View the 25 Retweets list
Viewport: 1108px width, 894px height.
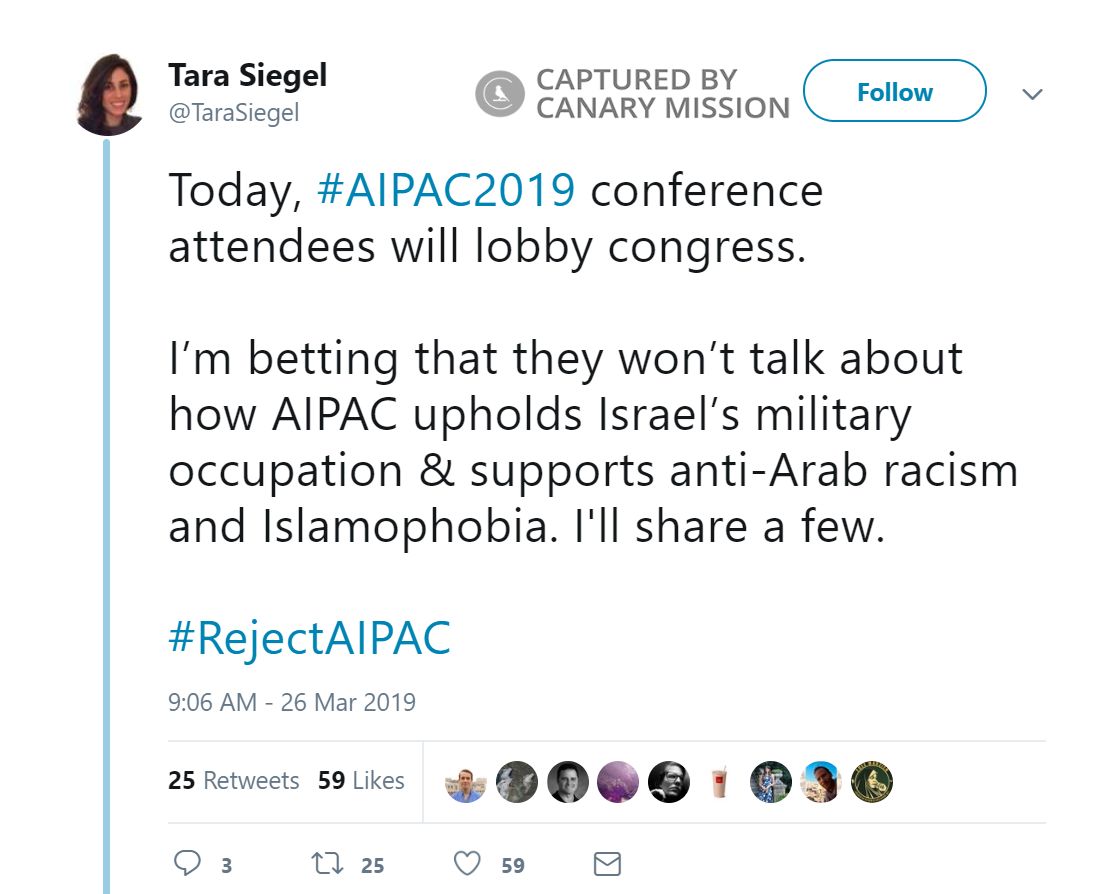tap(234, 781)
